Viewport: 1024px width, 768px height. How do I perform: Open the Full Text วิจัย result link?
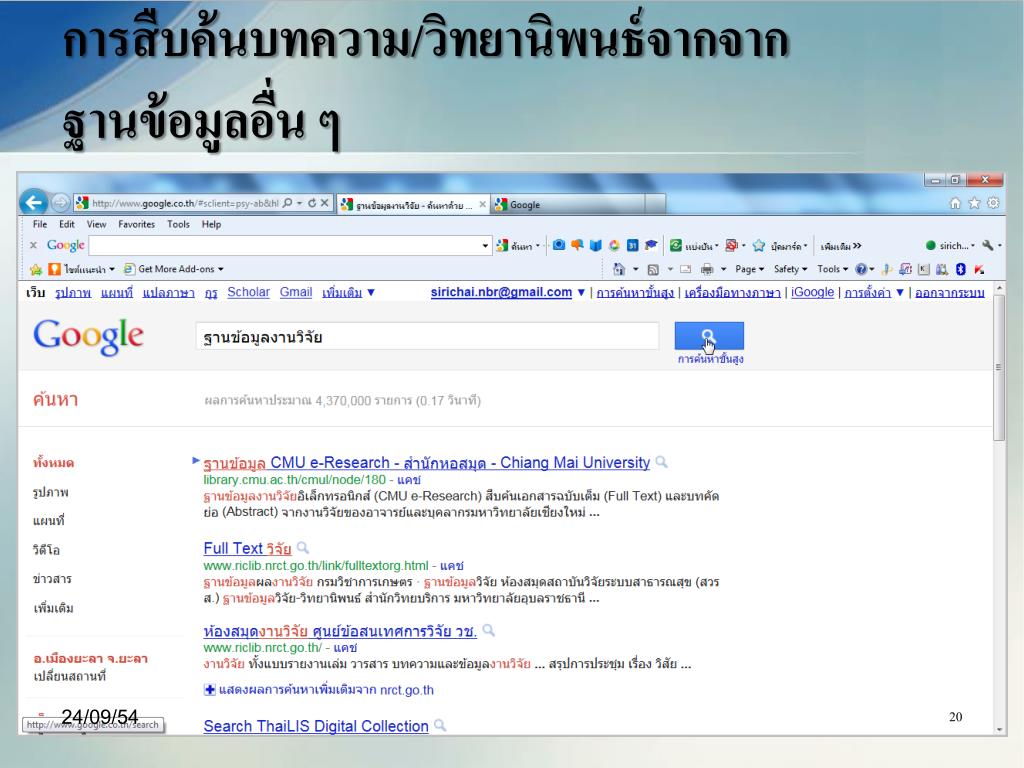(x=247, y=549)
